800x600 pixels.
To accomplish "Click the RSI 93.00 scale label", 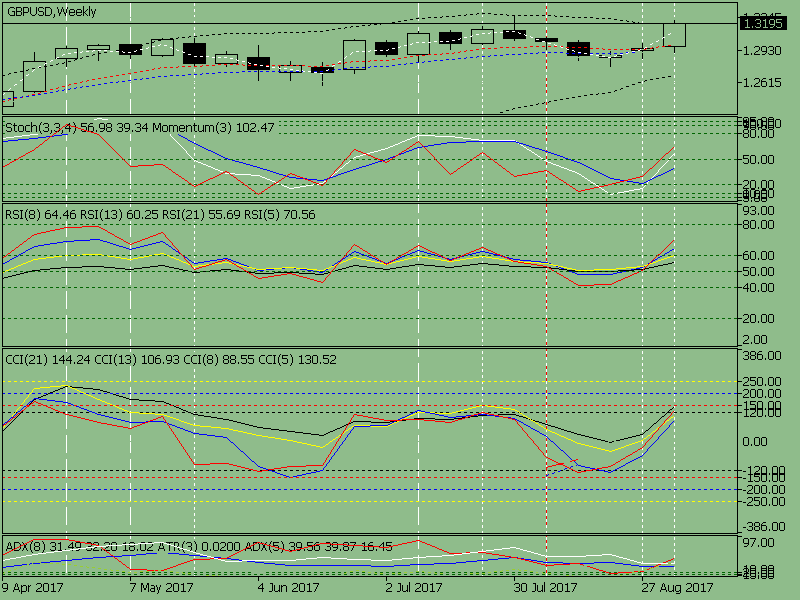I will pyautogui.click(x=758, y=211).
